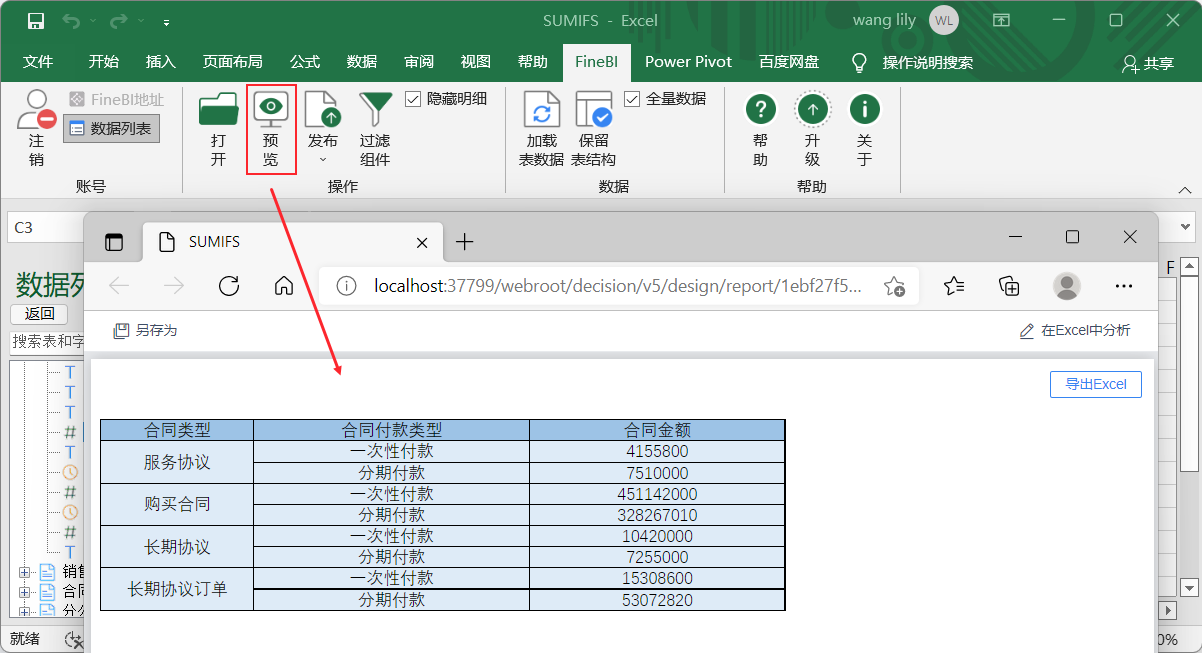Switch to the 百度网盘 ribbon tab
This screenshot has width=1202, height=653.
coord(789,62)
